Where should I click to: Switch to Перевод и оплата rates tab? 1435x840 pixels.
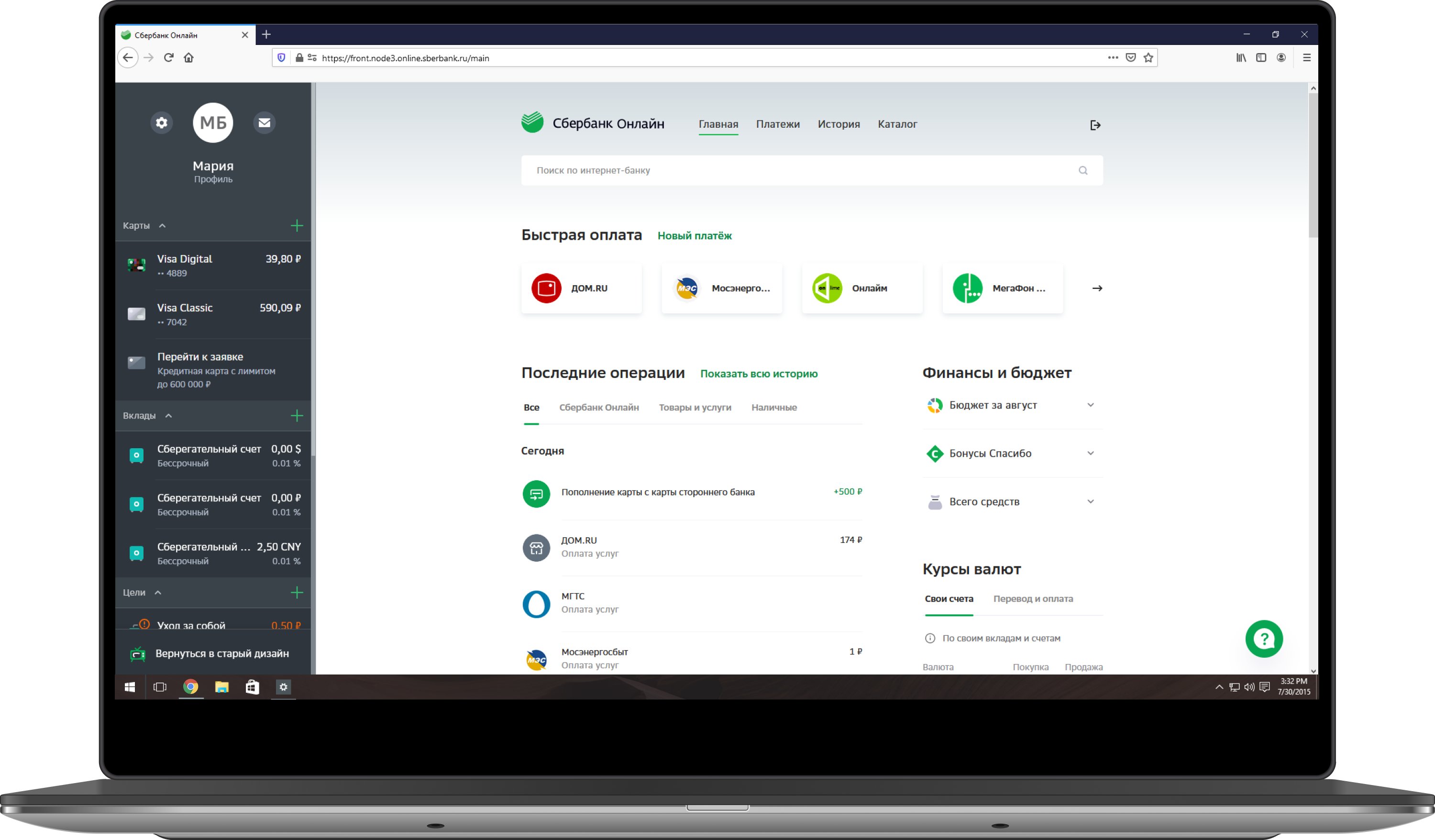click(1033, 598)
